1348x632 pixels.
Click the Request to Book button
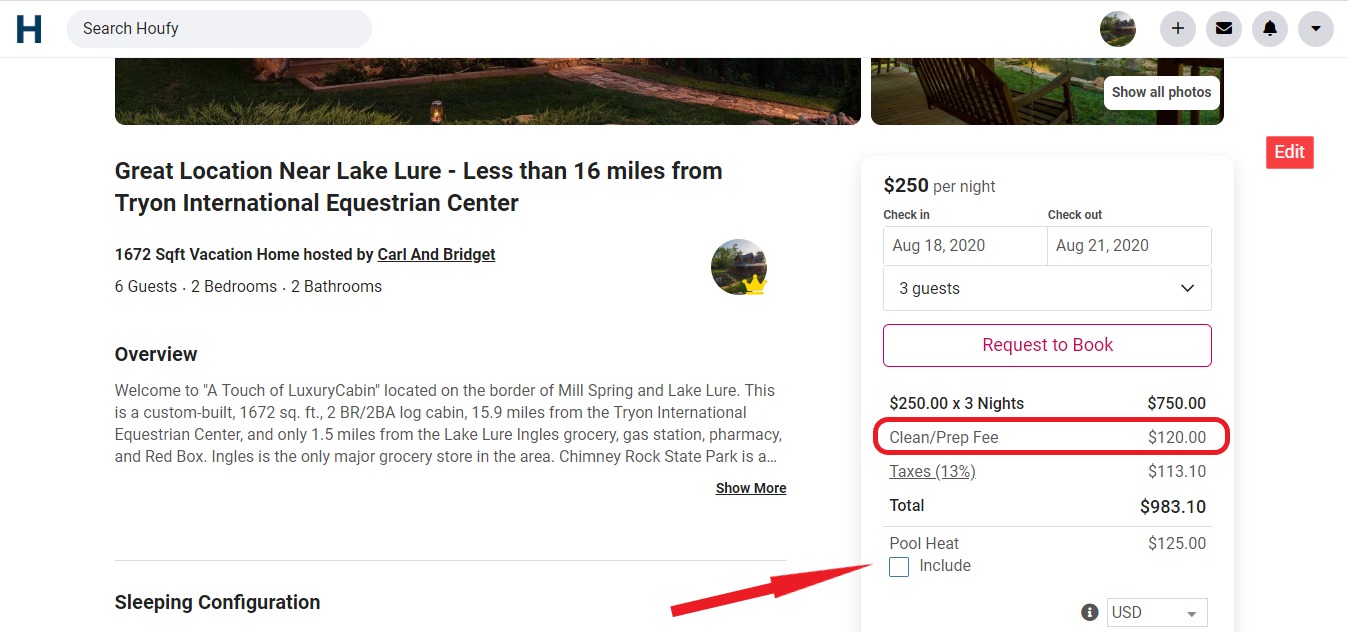[1047, 345]
